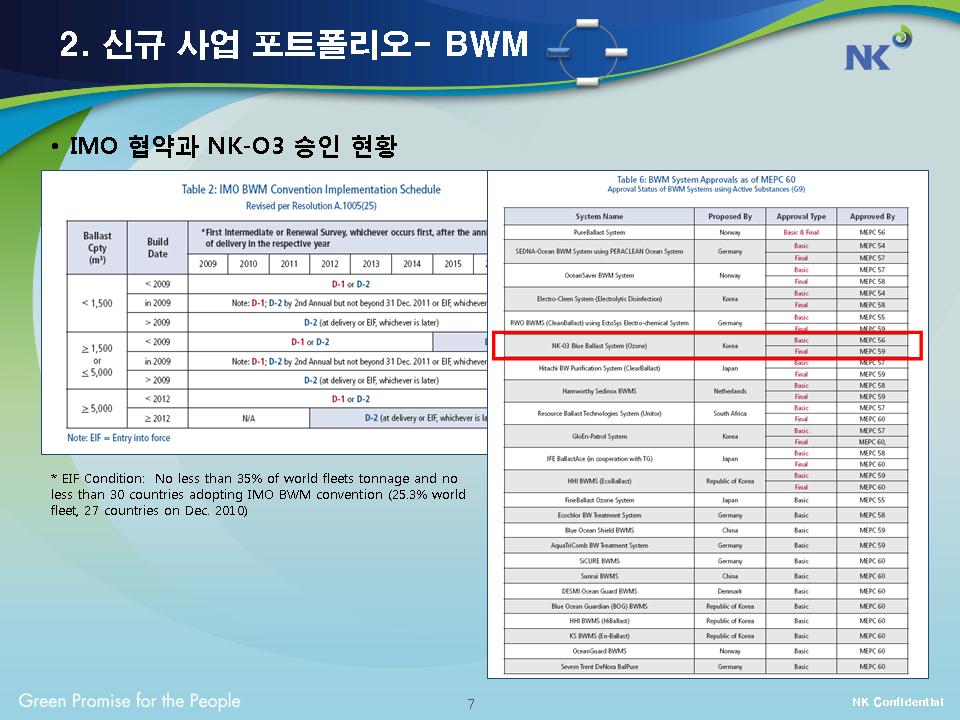Screen dimensions: 960x720
Task: Click the 'HHI BWMS (HiBallast)' row name
Action: 599,621
